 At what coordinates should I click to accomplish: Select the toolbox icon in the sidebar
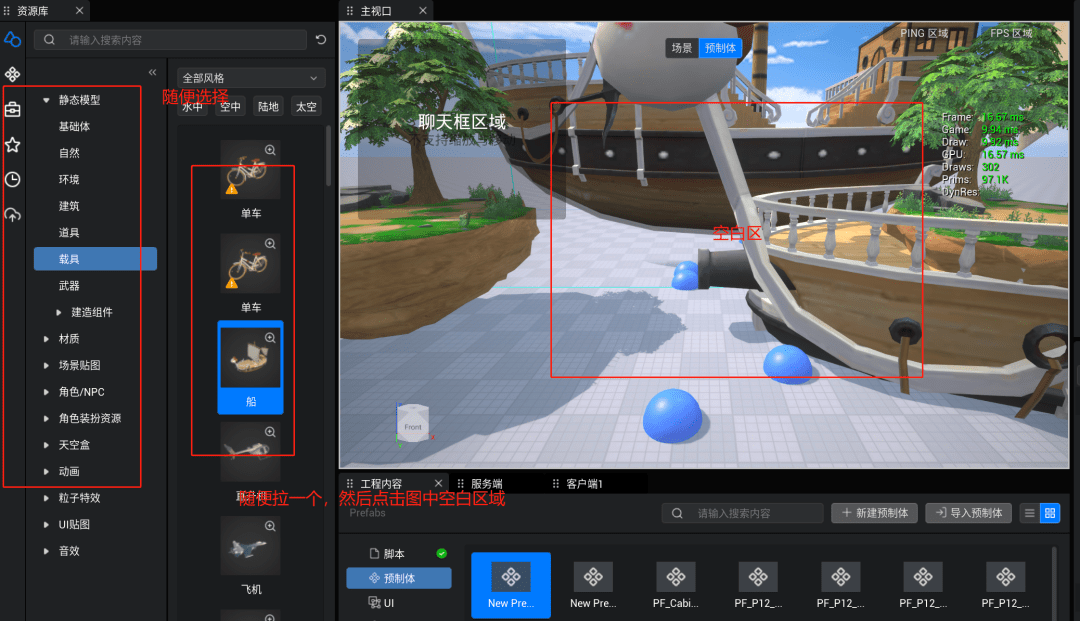12,109
